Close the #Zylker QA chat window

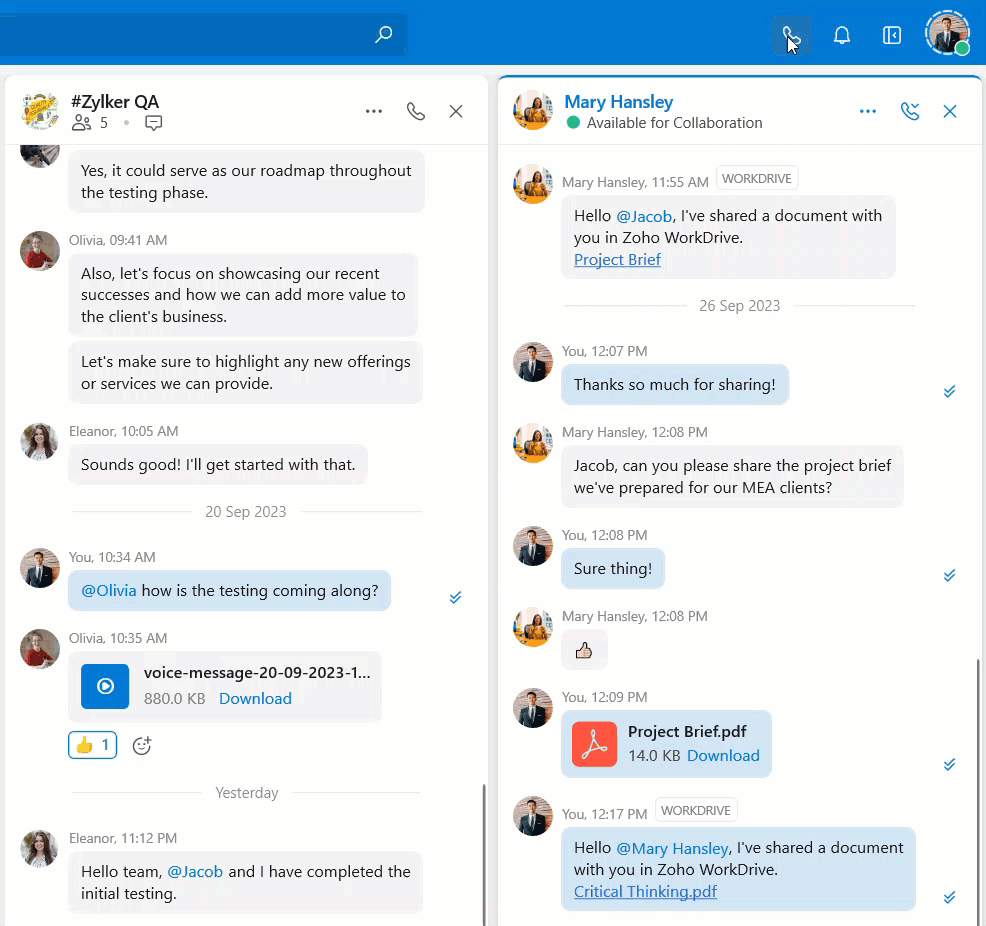(456, 111)
